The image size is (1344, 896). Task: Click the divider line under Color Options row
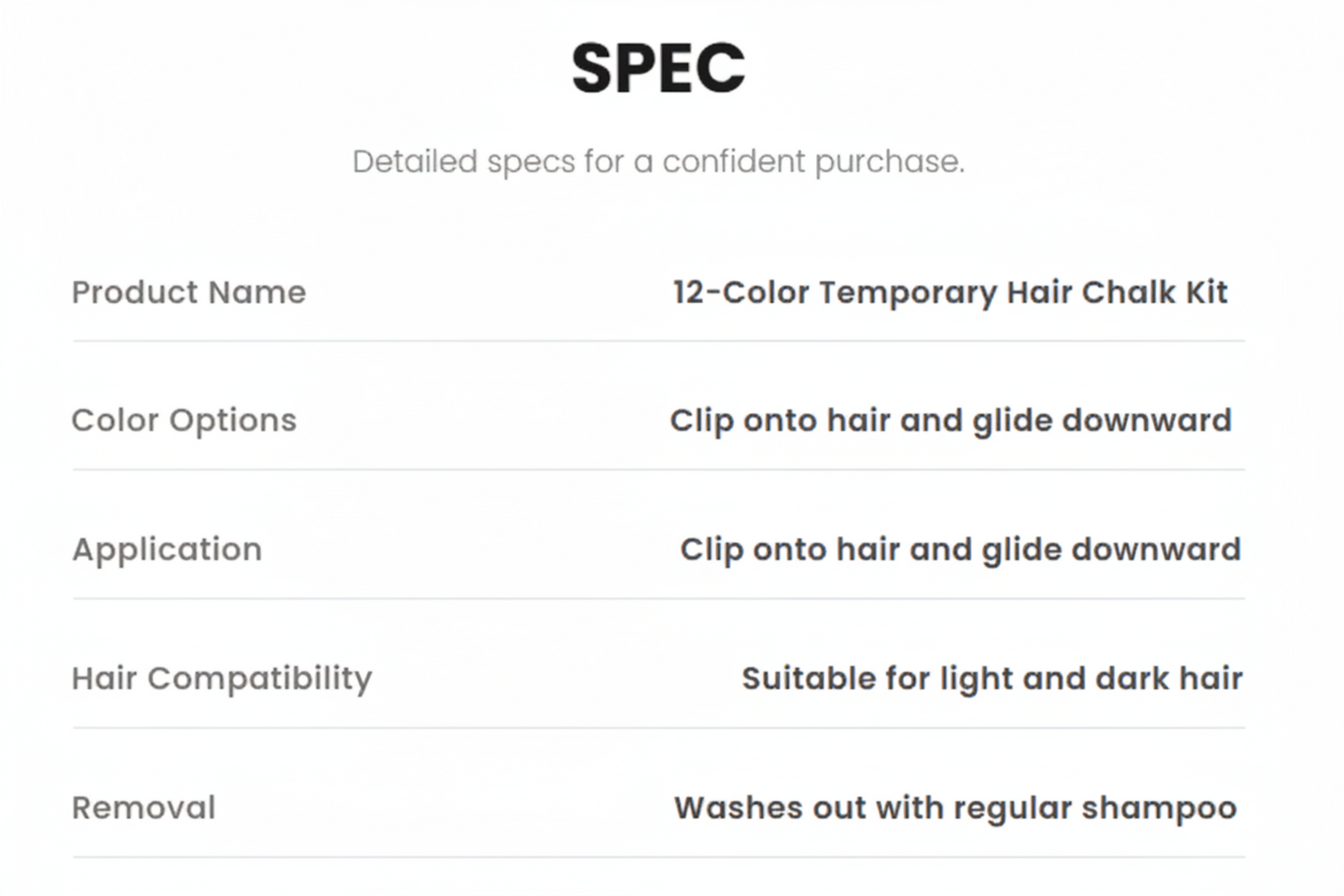tap(659, 470)
